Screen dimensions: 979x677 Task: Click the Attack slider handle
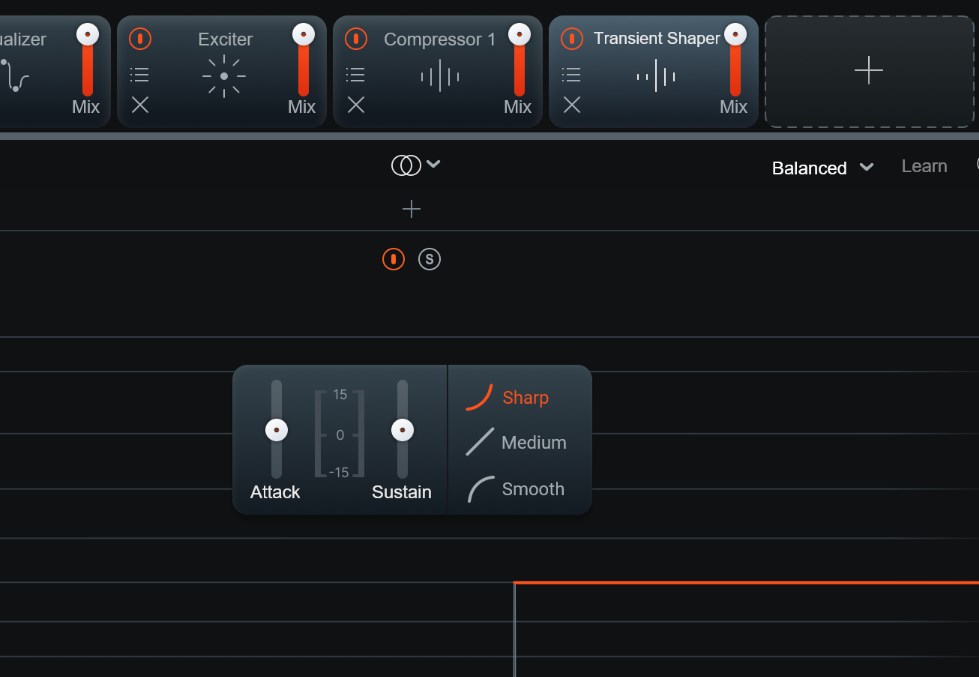click(x=276, y=430)
